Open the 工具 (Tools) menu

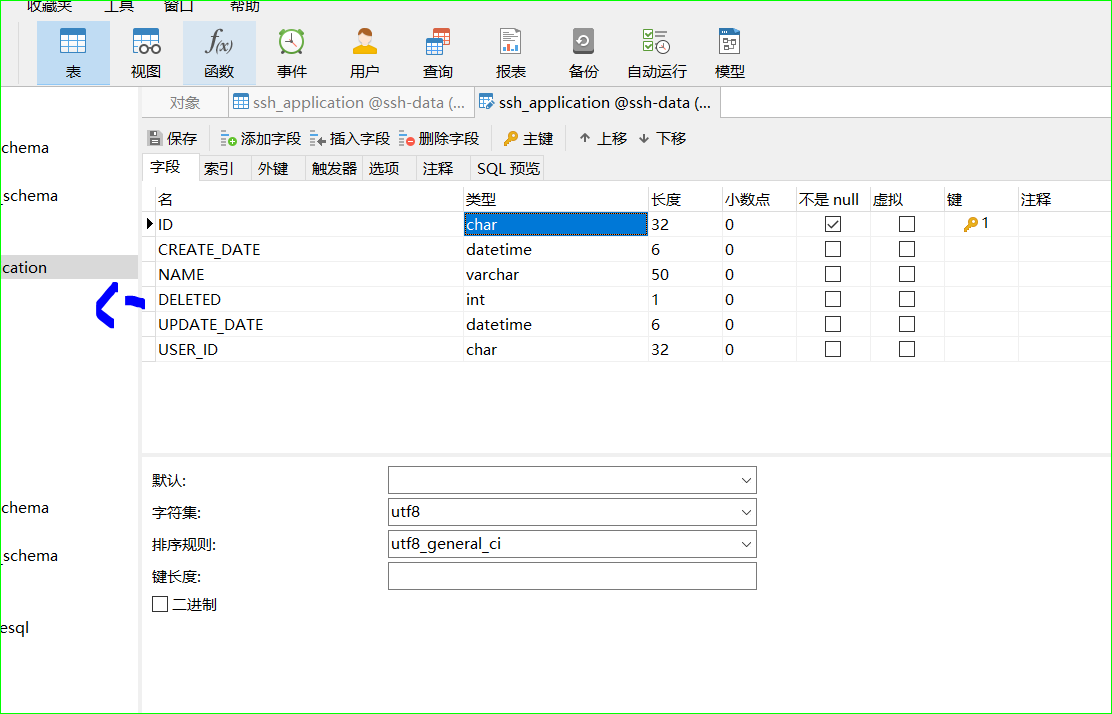pyautogui.click(x=119, y=6)
